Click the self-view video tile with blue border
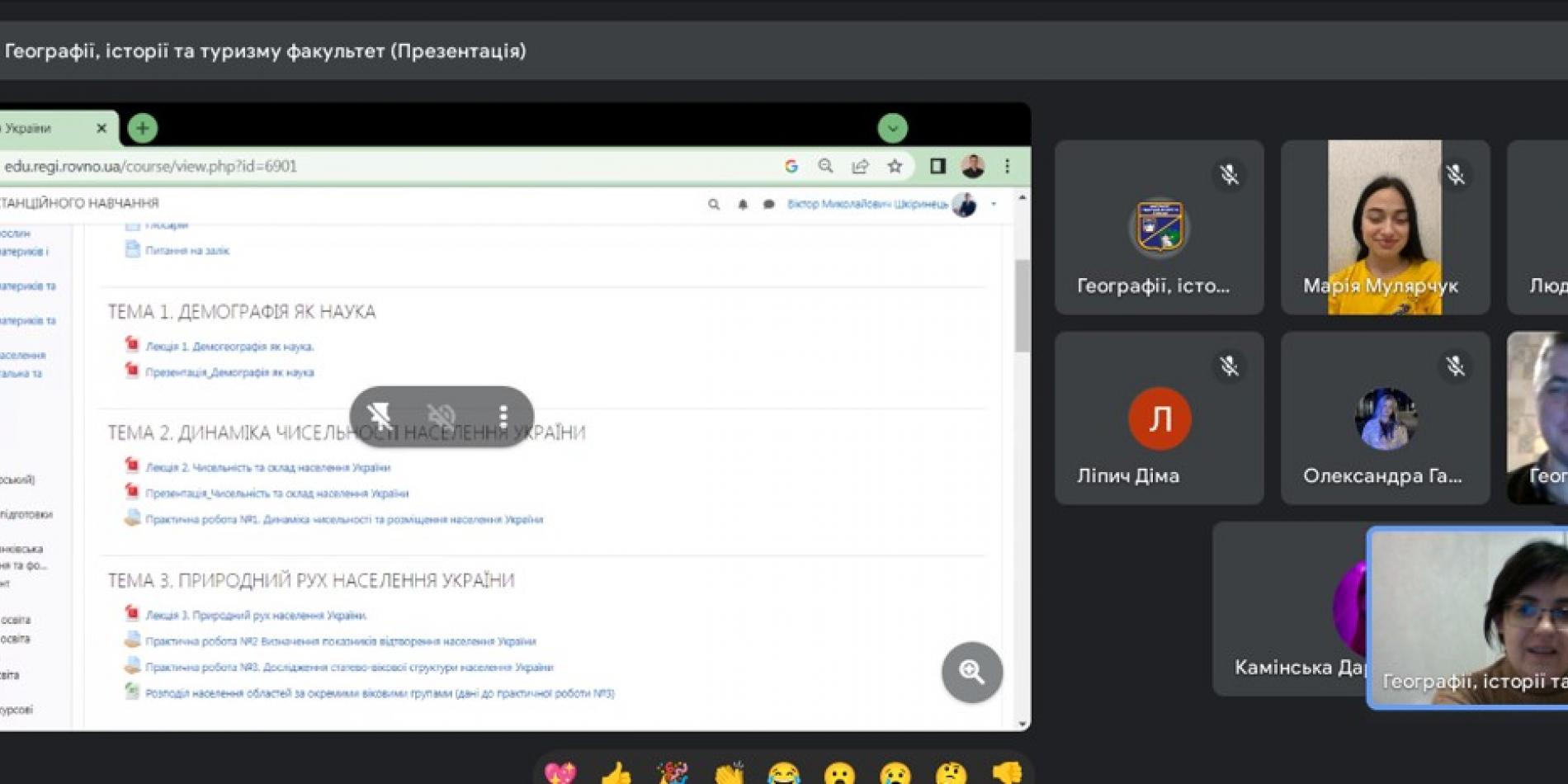This screenshot has height=784, width=1568. click(x=1468, y=618)
